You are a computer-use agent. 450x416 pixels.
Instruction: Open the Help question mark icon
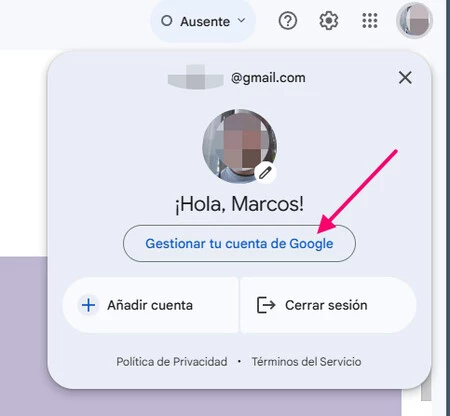coord(288,21)
